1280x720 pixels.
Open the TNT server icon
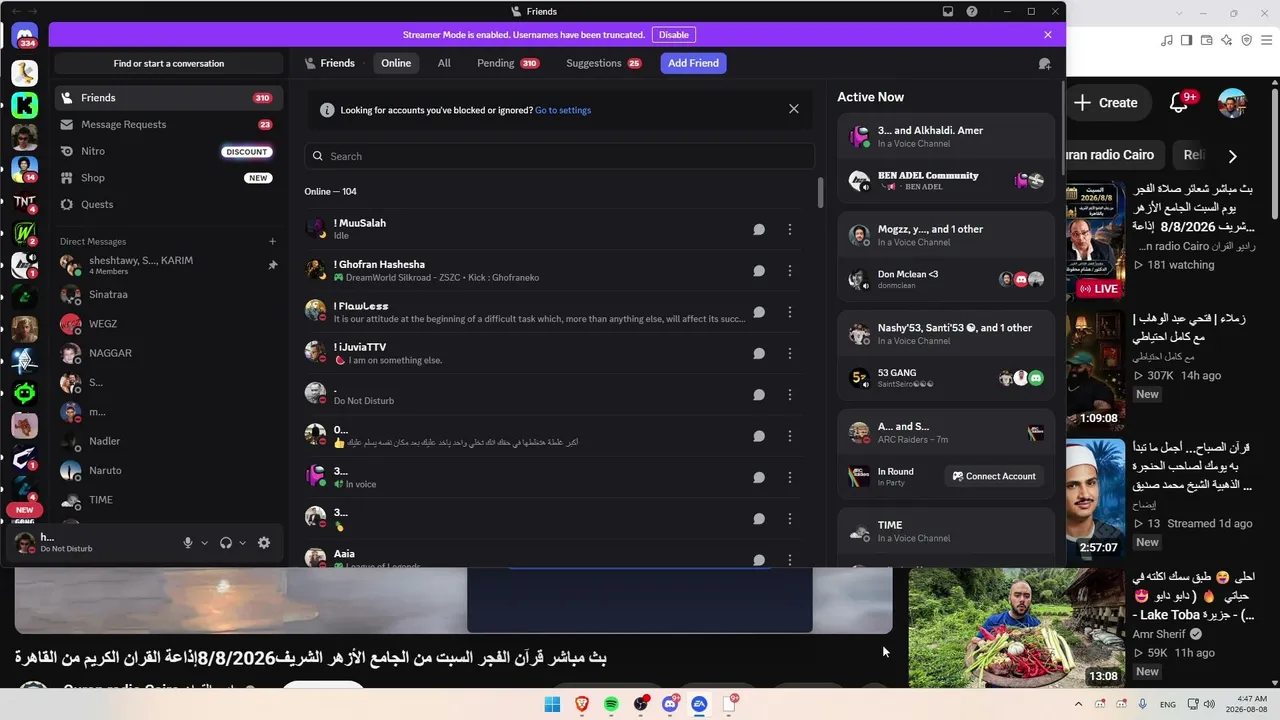(25, 201)
